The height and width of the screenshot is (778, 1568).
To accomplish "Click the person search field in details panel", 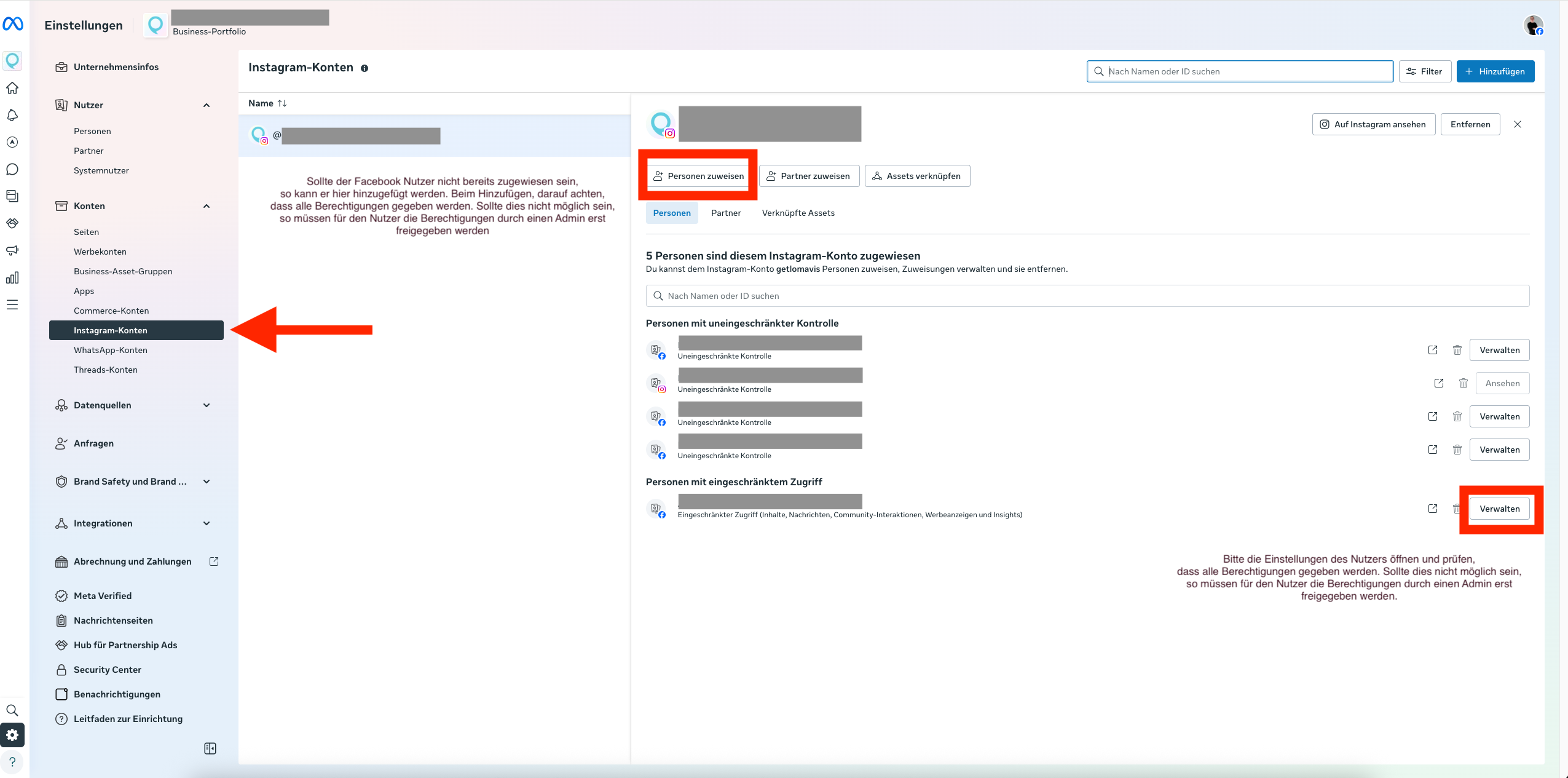I will [1087, 296].
